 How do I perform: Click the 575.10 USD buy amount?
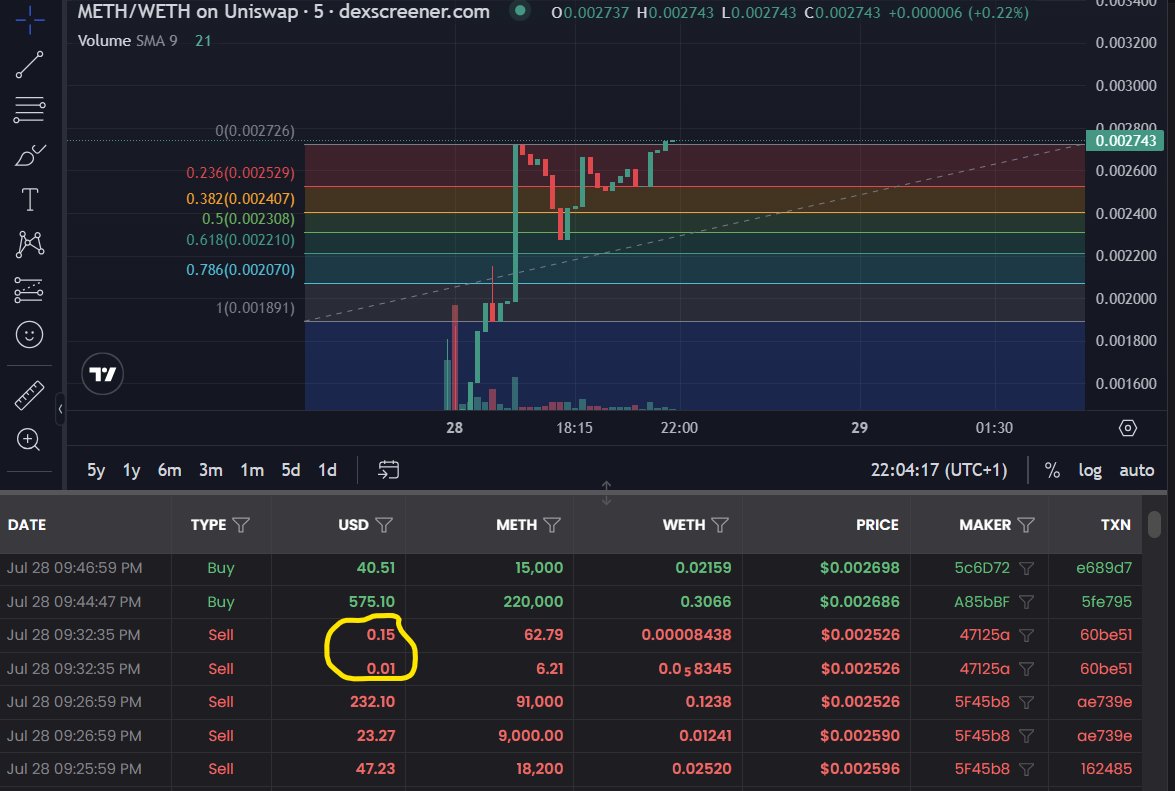pyautogui.click(x=372, y=601)
